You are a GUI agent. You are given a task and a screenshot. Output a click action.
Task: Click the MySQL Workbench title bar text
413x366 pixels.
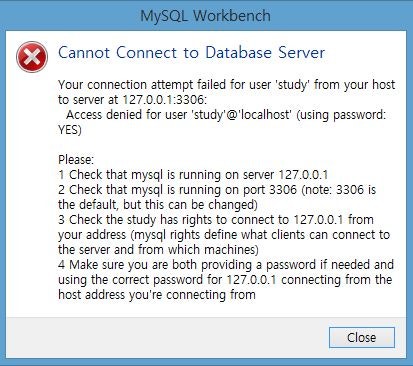point(205,16)
